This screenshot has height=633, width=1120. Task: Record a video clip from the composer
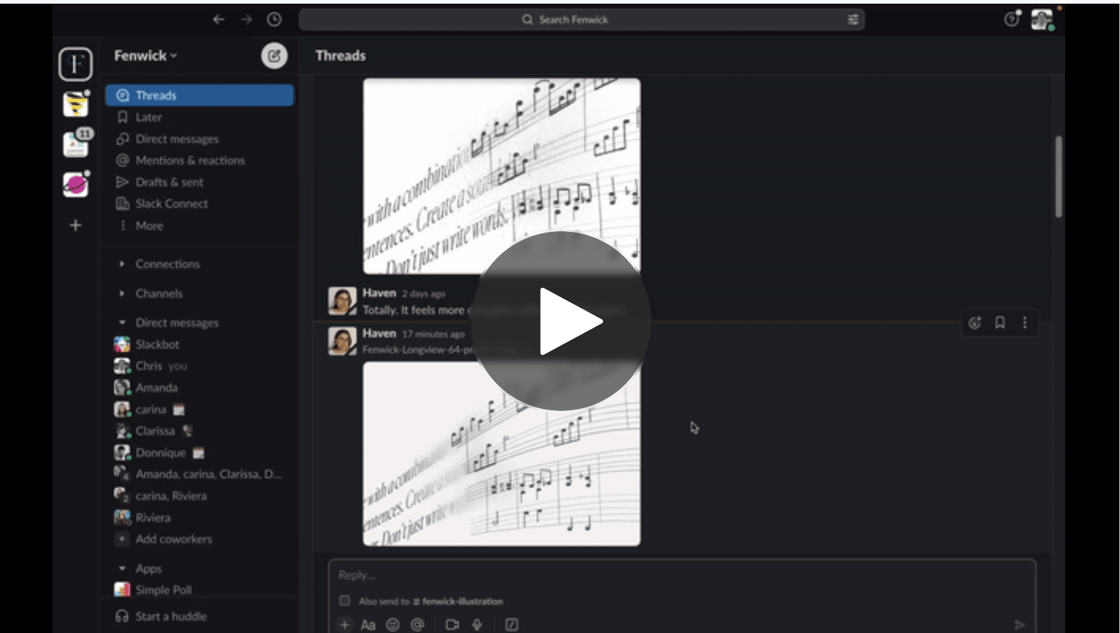(x=452, y=623)
